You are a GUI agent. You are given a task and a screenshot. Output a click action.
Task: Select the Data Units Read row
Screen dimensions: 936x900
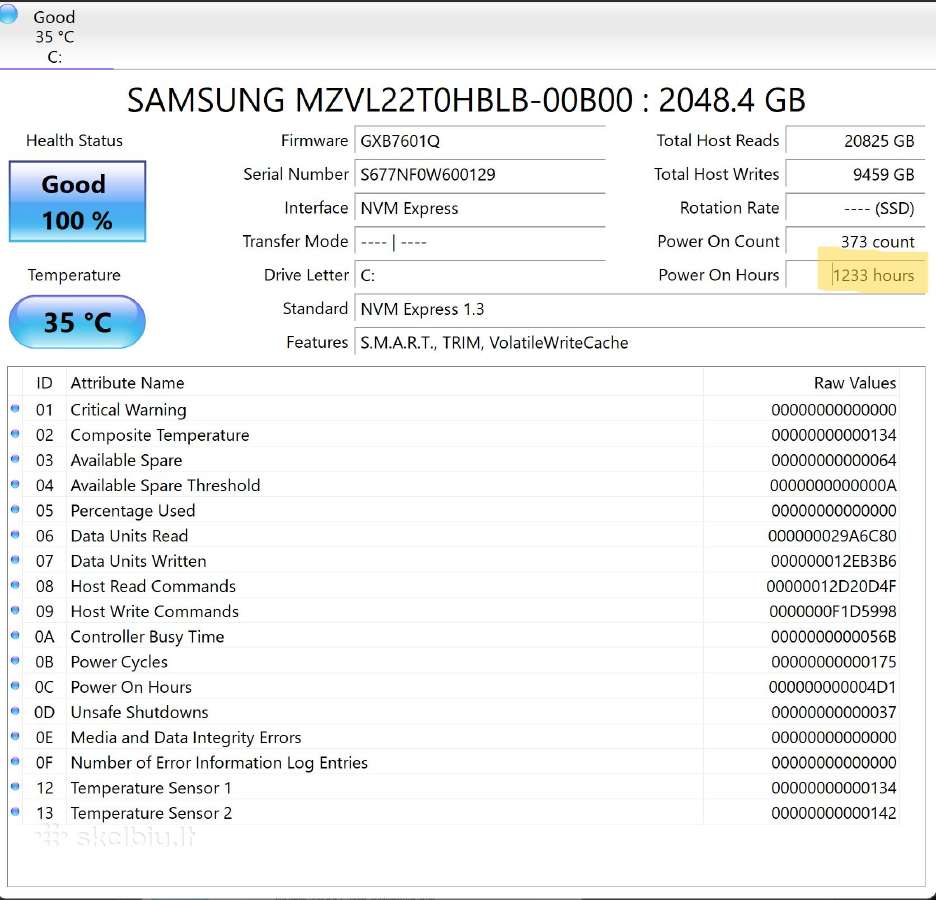click(454, 536)
